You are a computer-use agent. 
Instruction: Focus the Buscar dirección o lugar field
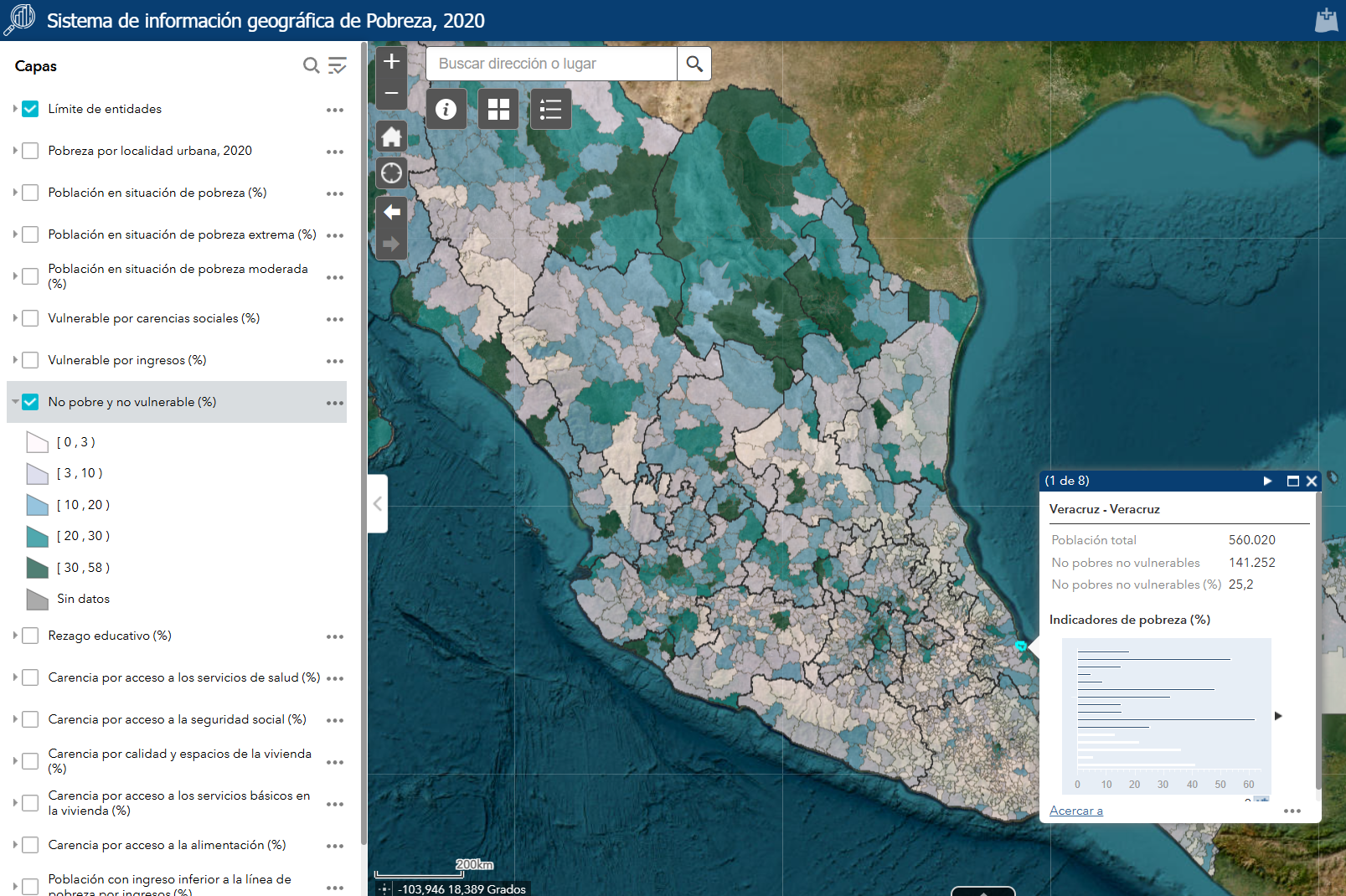(551, 64)
